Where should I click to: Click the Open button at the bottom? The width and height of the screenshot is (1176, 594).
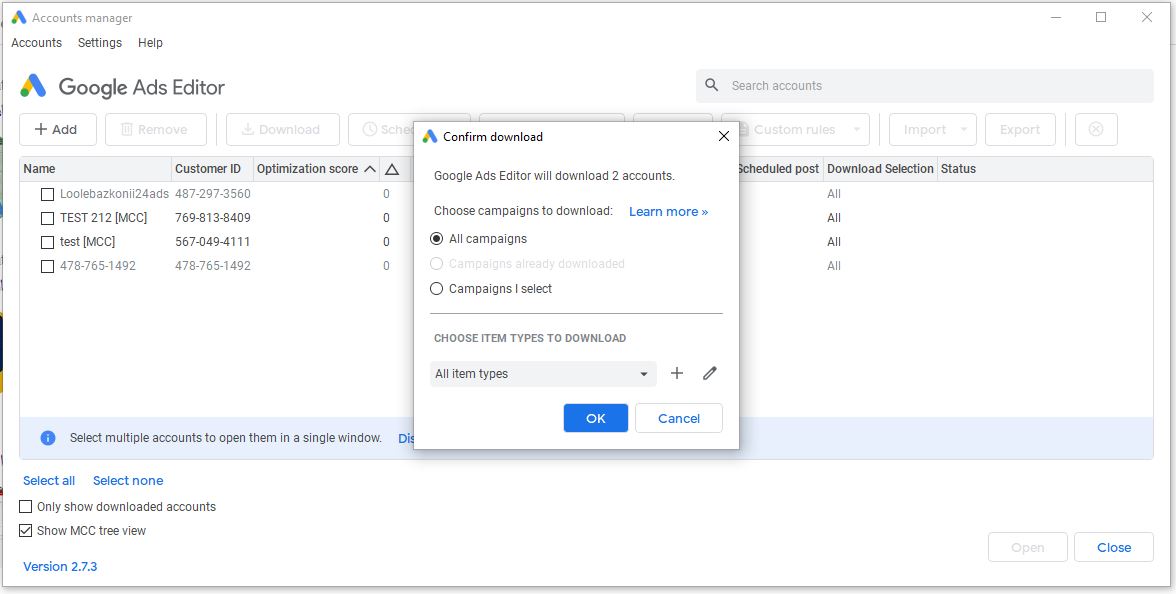point(1028,548)
